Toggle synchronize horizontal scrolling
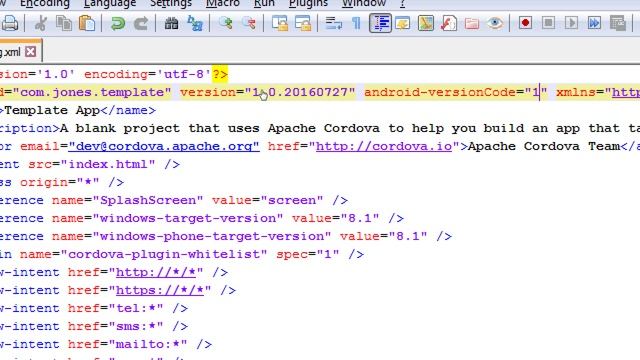 303,23
